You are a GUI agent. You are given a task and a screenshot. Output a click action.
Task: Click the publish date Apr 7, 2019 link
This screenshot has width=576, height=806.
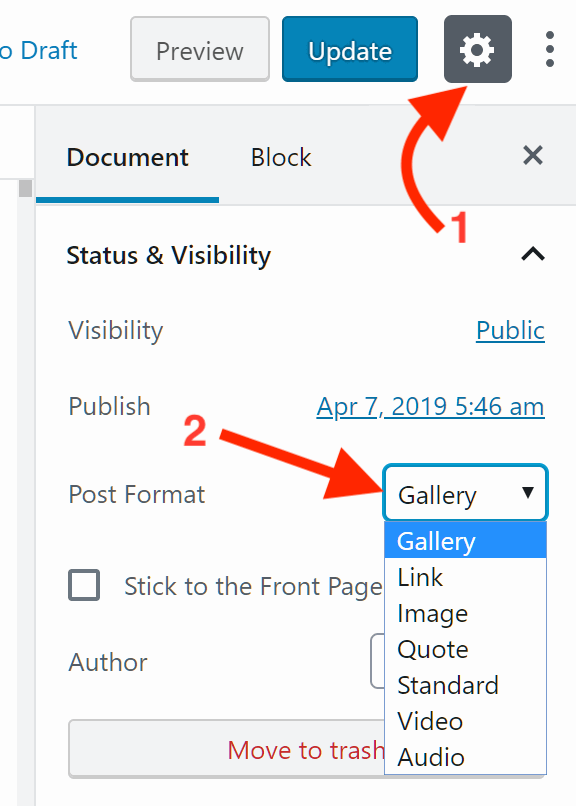[430, 406]
